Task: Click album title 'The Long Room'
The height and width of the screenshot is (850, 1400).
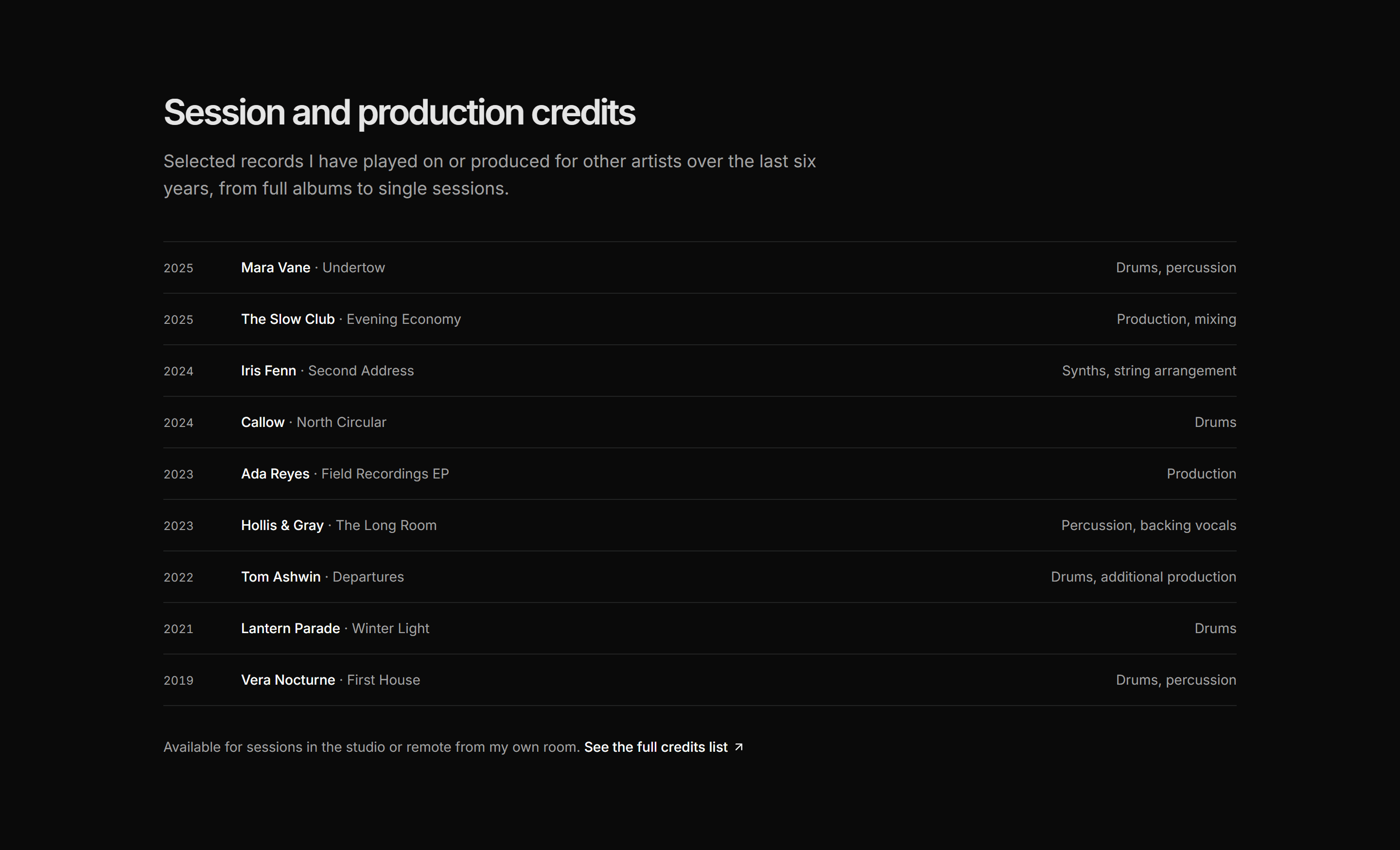Action: tap(386, 526)
